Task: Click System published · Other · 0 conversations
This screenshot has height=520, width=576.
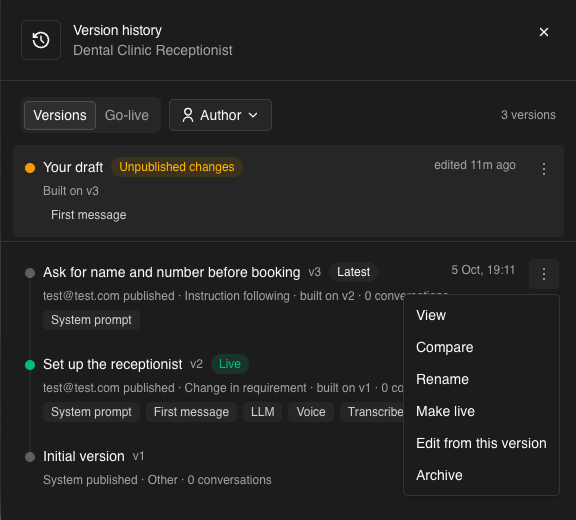Action: [157, 480]
